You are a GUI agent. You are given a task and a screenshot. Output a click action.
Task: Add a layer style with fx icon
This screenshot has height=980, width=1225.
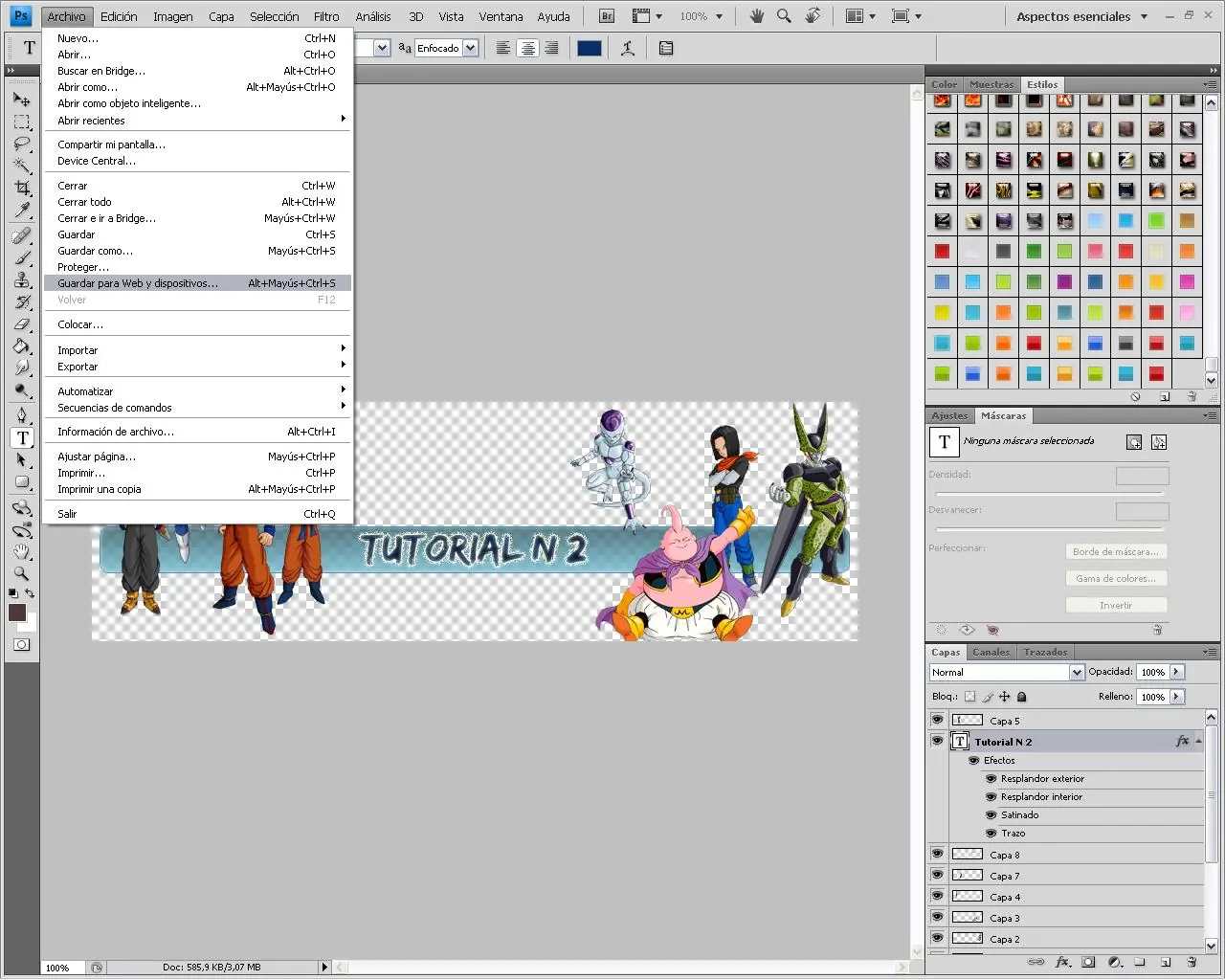tap(1061, 962)
